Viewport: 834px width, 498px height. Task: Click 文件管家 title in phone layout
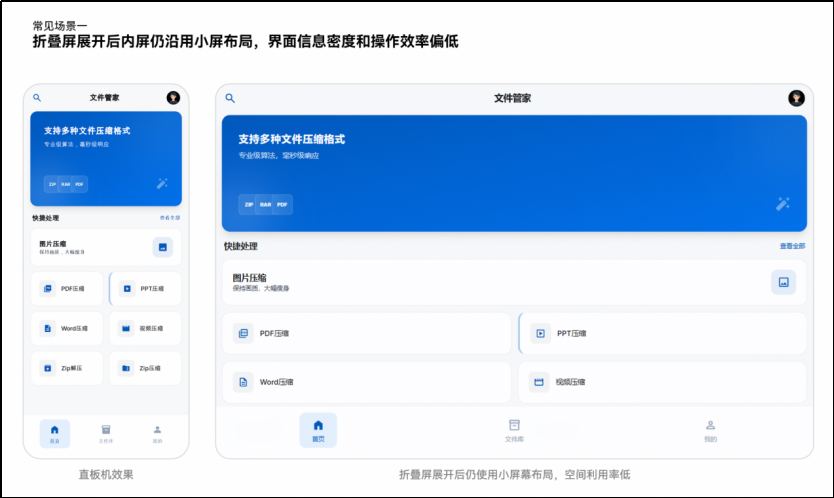(x=104, y=97)
